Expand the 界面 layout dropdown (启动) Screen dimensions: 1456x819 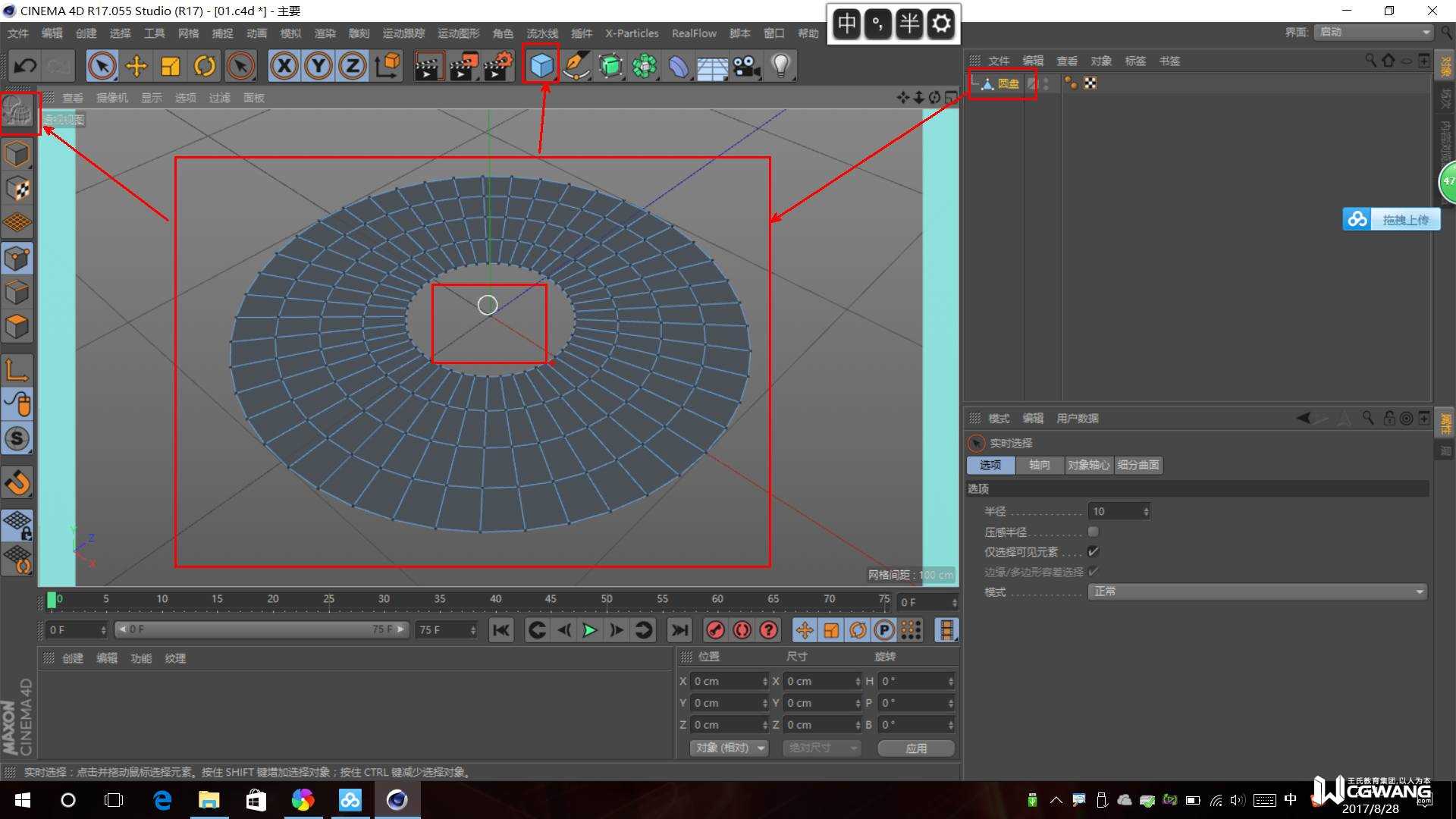tap(1373, 32)
